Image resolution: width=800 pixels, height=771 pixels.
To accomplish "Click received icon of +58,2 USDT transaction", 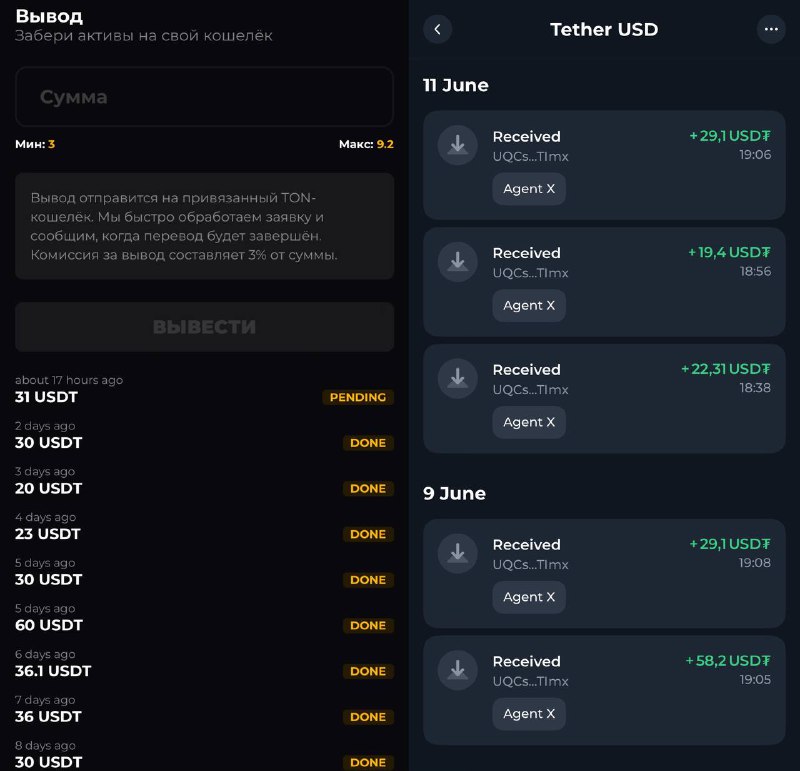I will pyautogui.click(x=458, y=670).
